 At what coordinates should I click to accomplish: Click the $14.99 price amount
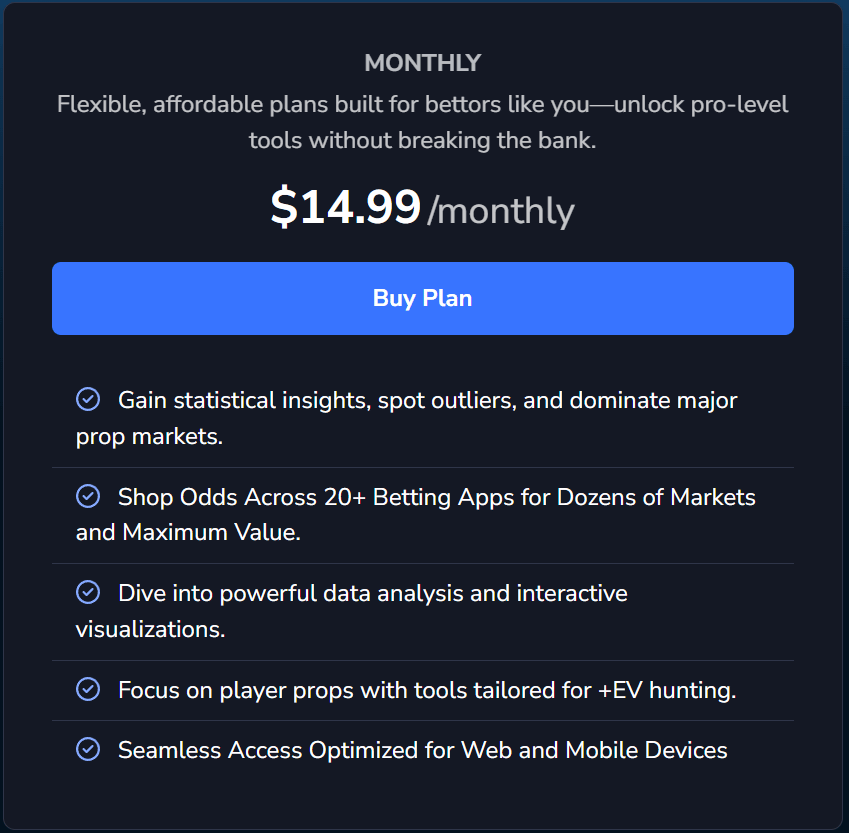pyautogui.click(x=345, y=207)
